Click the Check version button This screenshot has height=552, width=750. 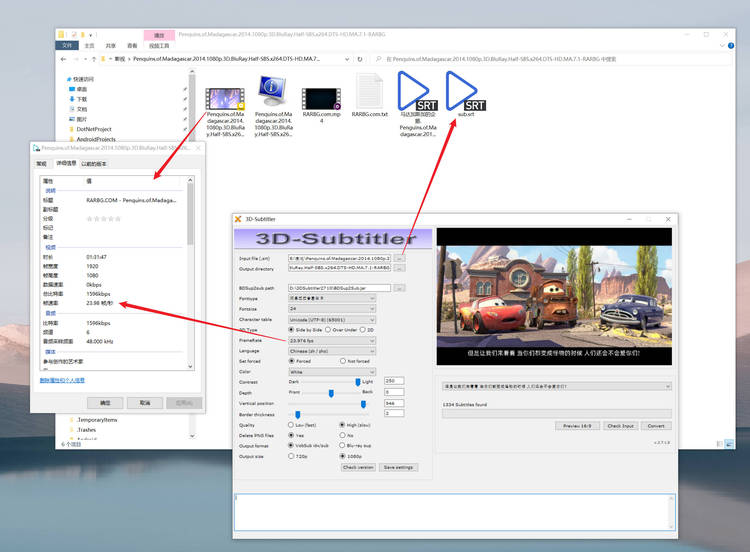358,467
